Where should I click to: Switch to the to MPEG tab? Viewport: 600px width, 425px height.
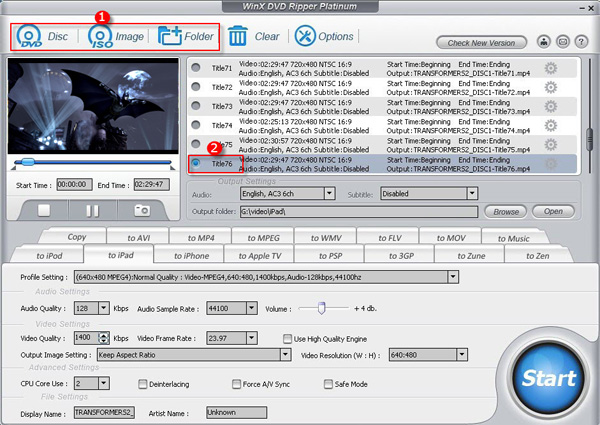tap(263, 238)
